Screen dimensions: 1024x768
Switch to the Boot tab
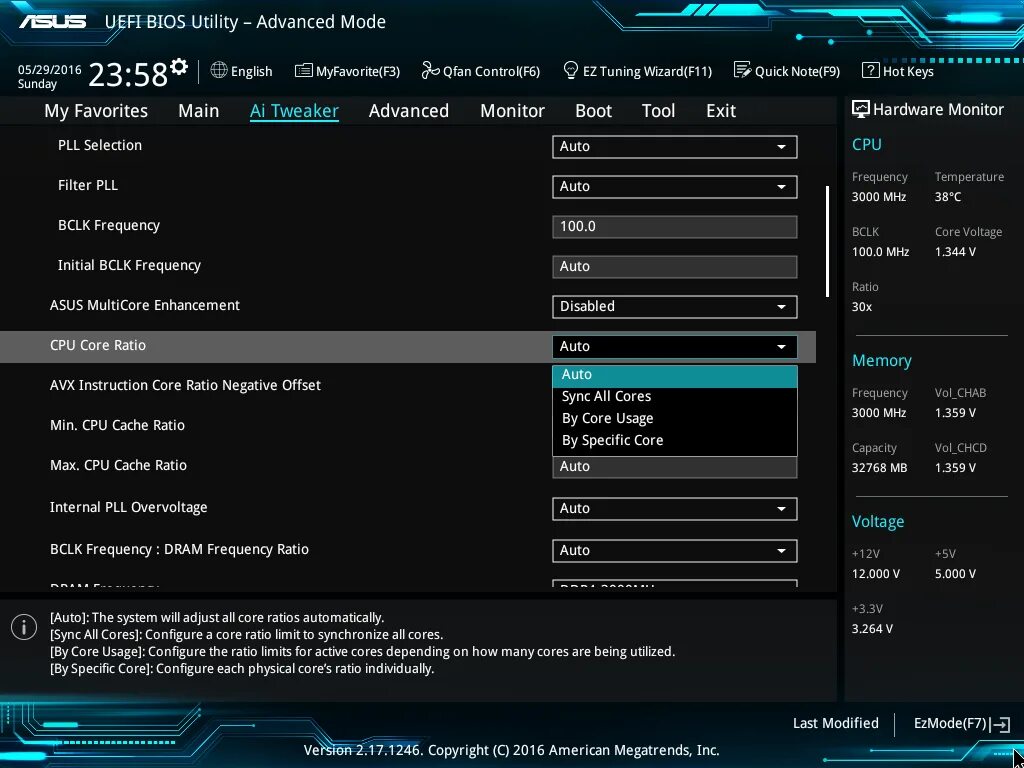coord(593,111)
